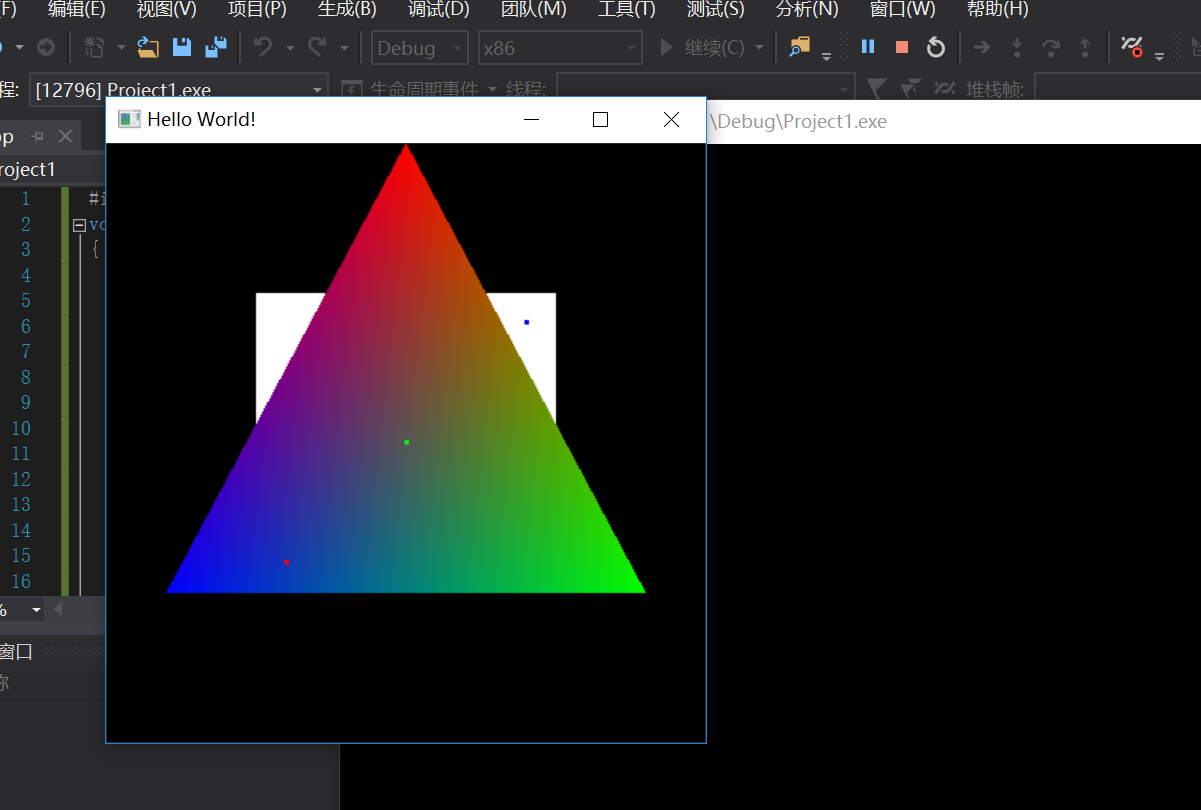Toggle the pin on the editor tab
This screenshot has height=810, width=1201.
tap(38, 136)
